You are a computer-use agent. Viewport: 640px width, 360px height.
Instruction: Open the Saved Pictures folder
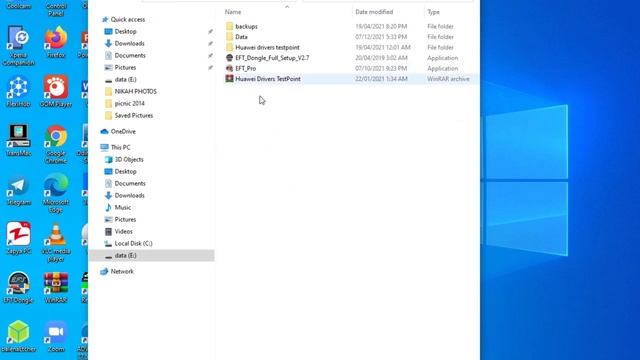(x=133, y=116)
